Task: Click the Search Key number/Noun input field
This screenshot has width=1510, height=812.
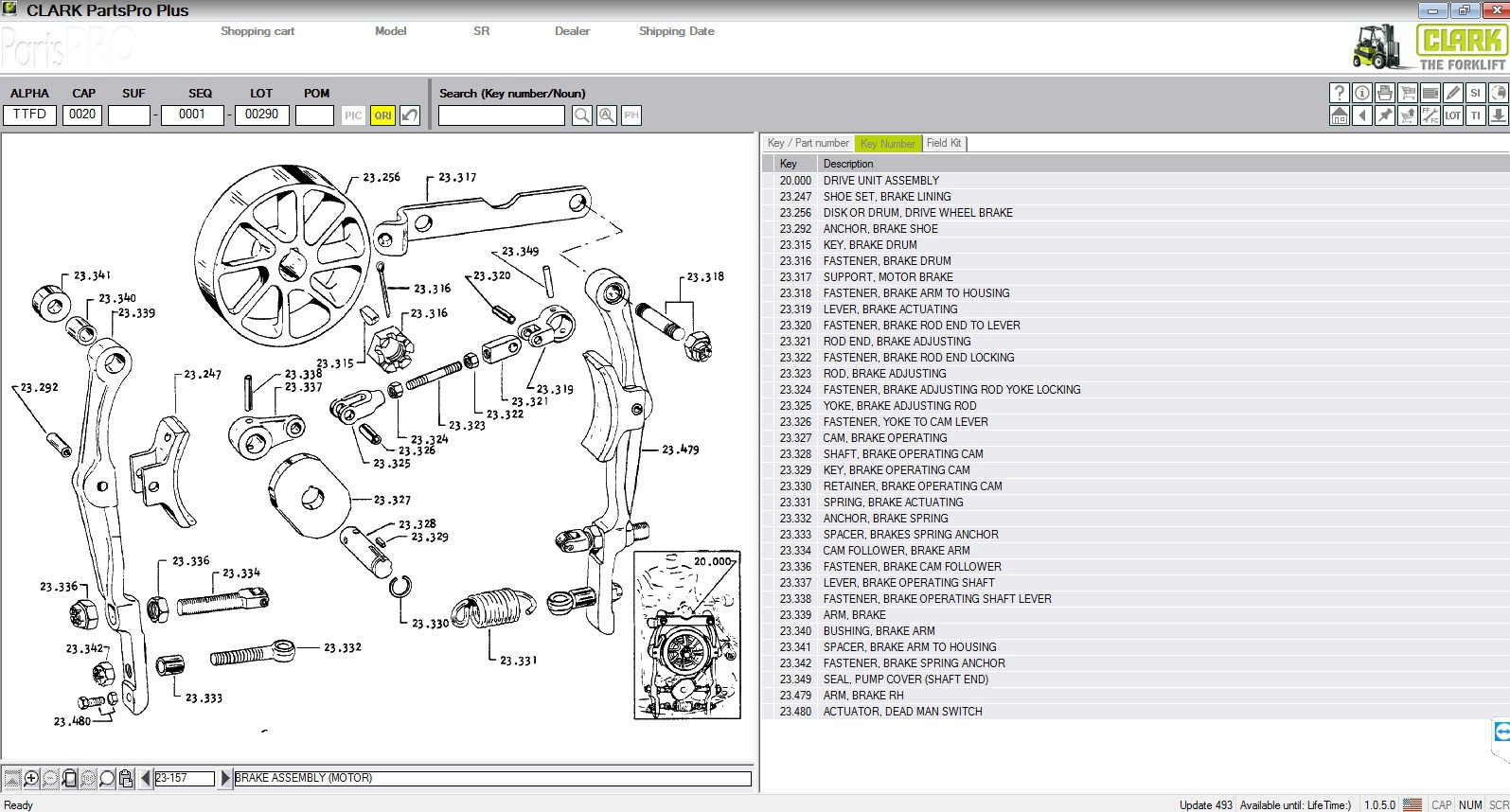Action: (501, 115)
